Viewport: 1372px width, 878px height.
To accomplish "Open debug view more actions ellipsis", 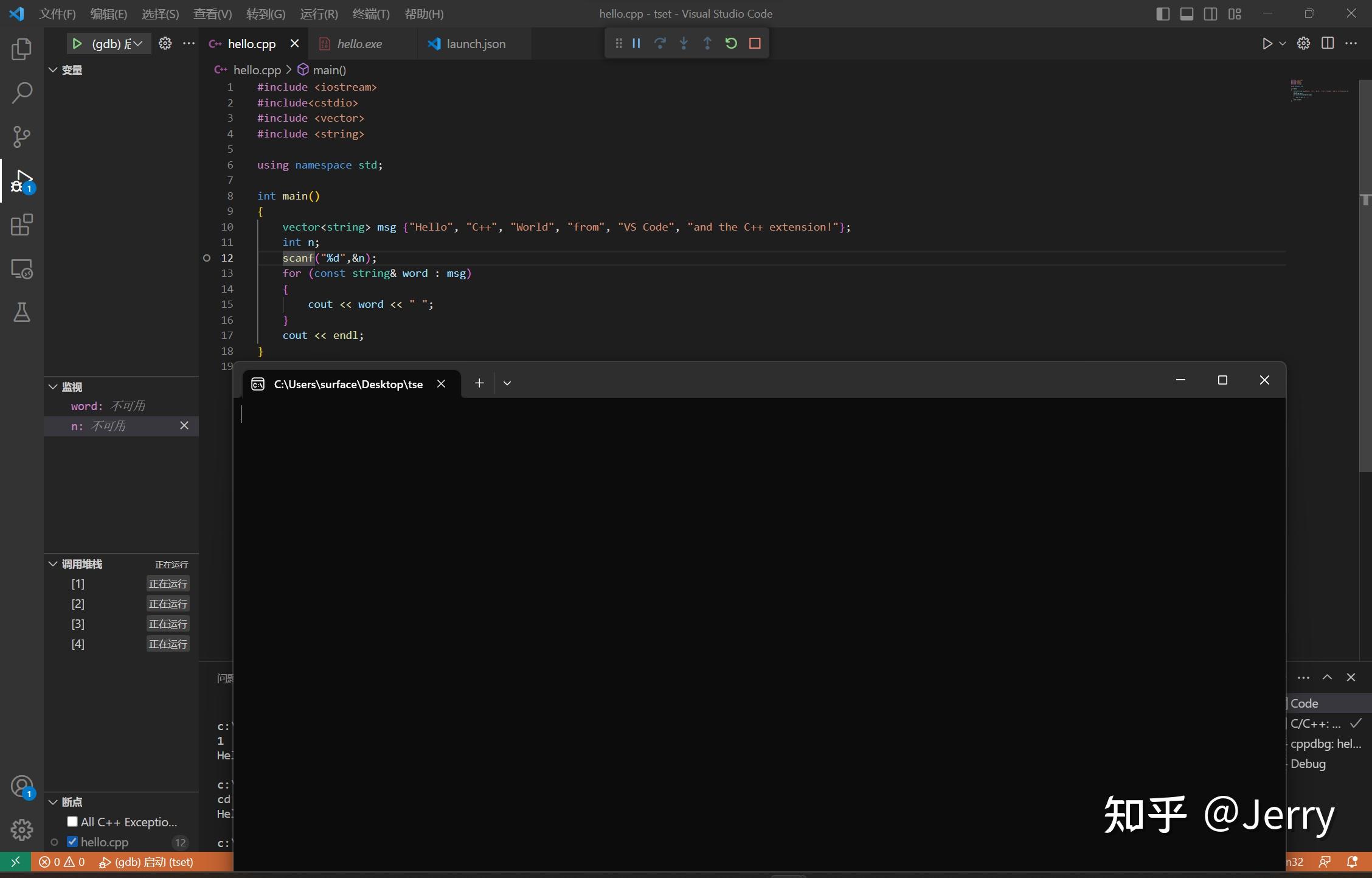I will (x=189, y=43).
